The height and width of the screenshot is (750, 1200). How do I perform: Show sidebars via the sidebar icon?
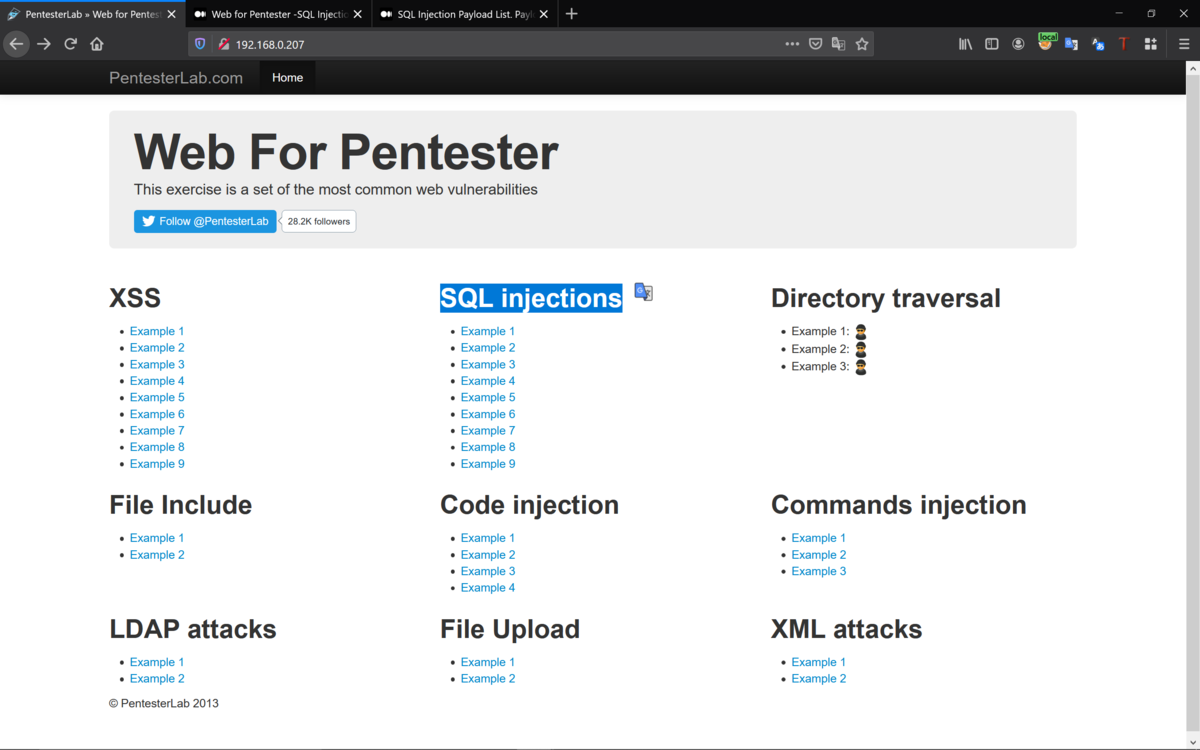pyautogui.click(x=992, y=44)
